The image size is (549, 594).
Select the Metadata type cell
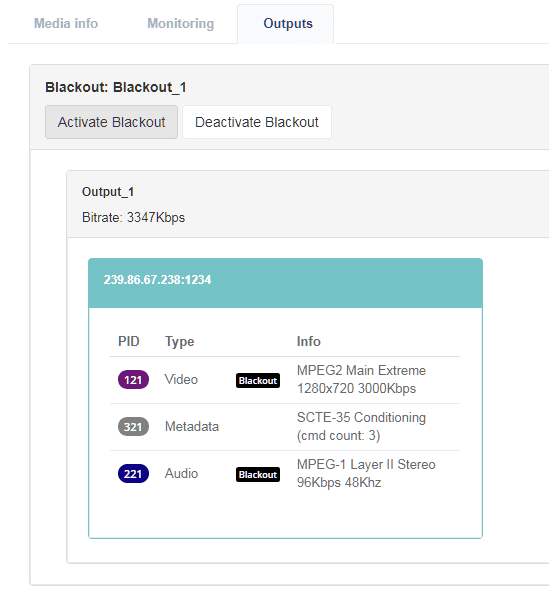192,427
